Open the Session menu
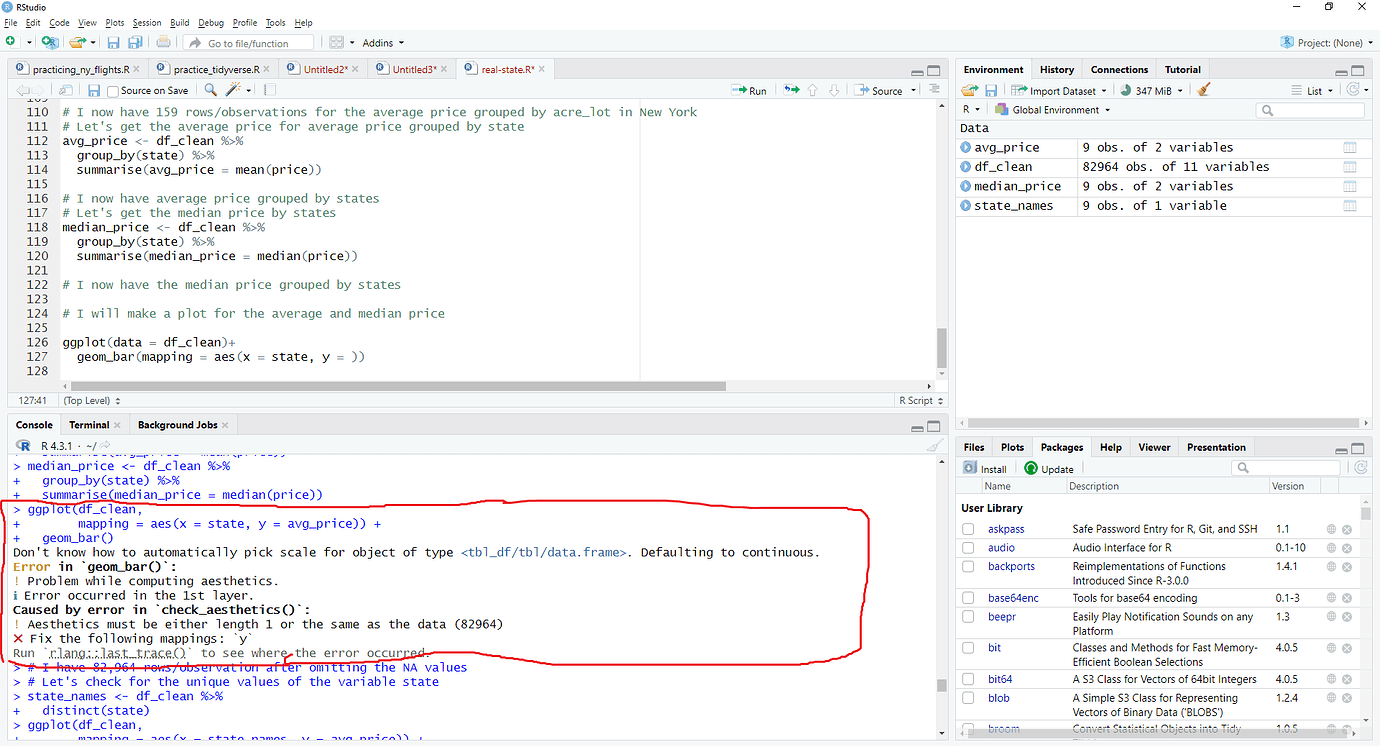 coord(147,22)
